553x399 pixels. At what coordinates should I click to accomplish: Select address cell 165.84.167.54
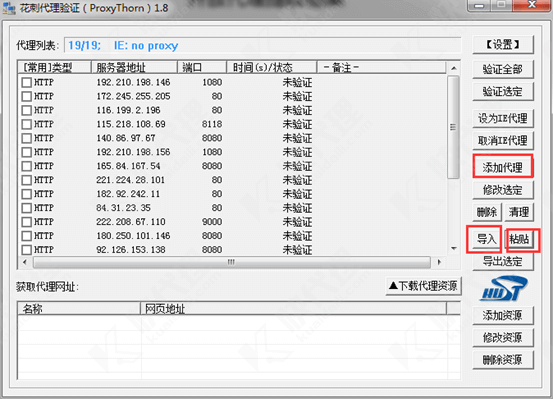[x=128, y=166]
